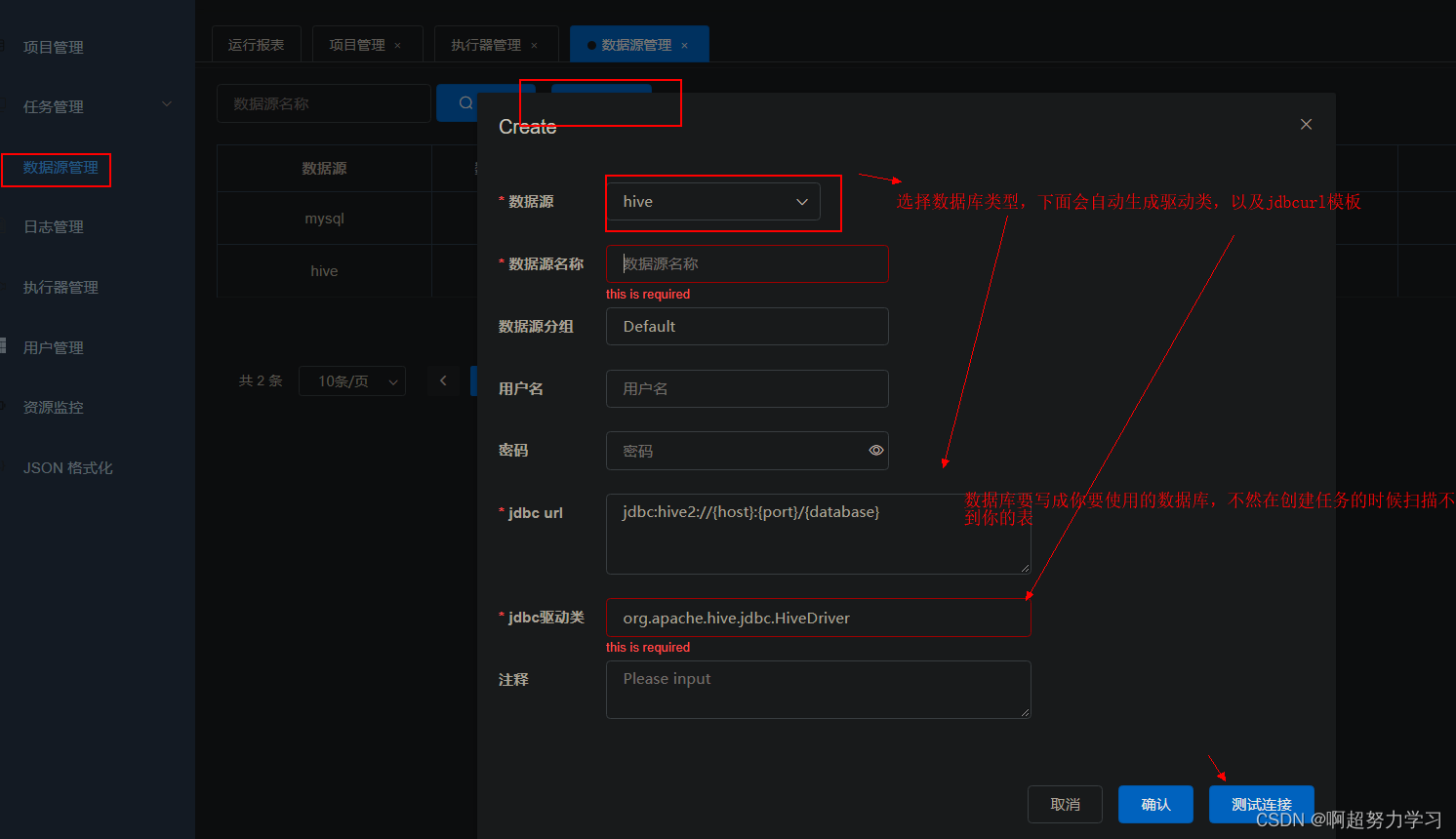
Task: Select 数据源管理 in the sidebar
Action: pyautogui.click(x=61, y=168)
